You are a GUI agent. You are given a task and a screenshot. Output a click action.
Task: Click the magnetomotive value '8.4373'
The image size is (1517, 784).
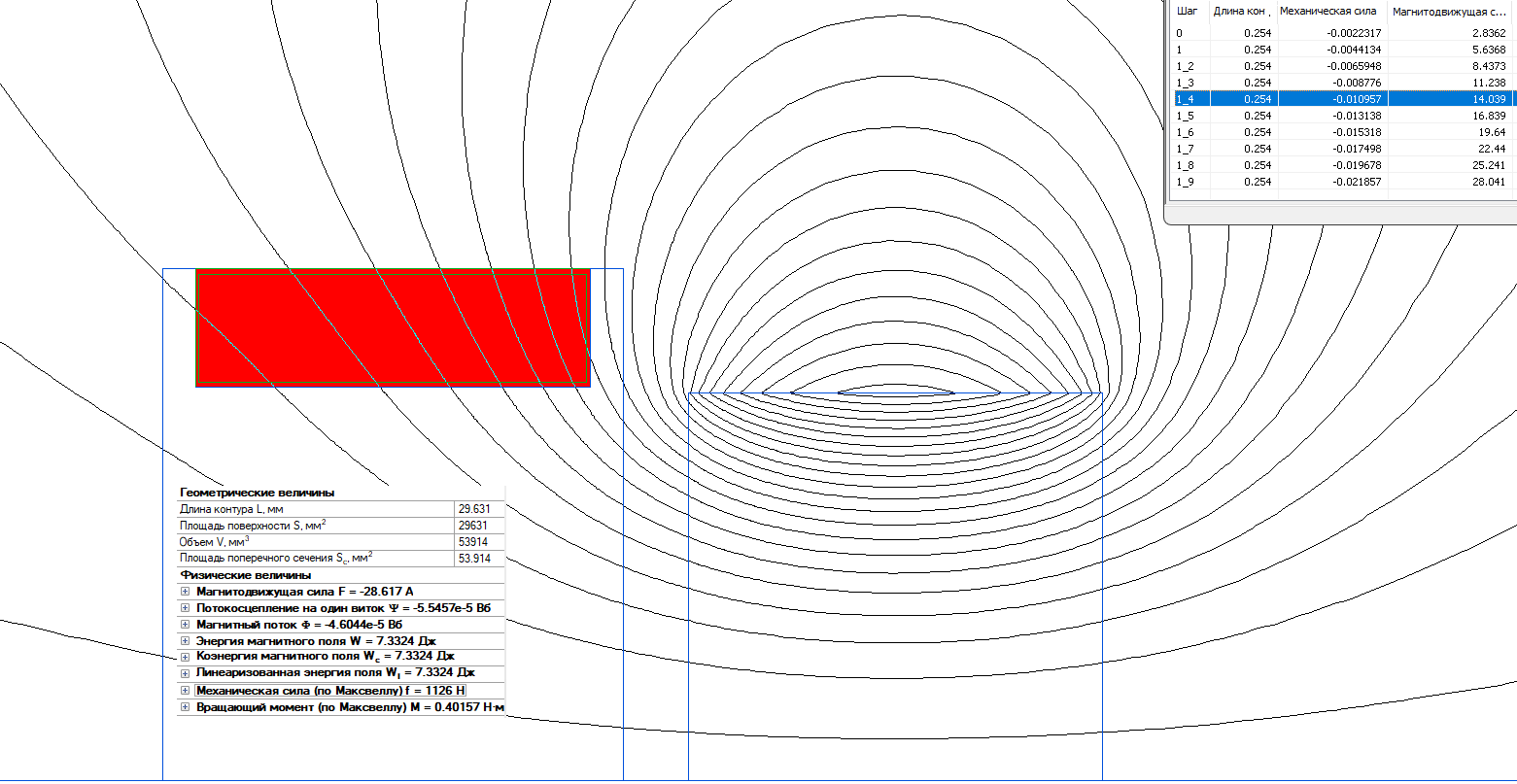(1489, 66)
